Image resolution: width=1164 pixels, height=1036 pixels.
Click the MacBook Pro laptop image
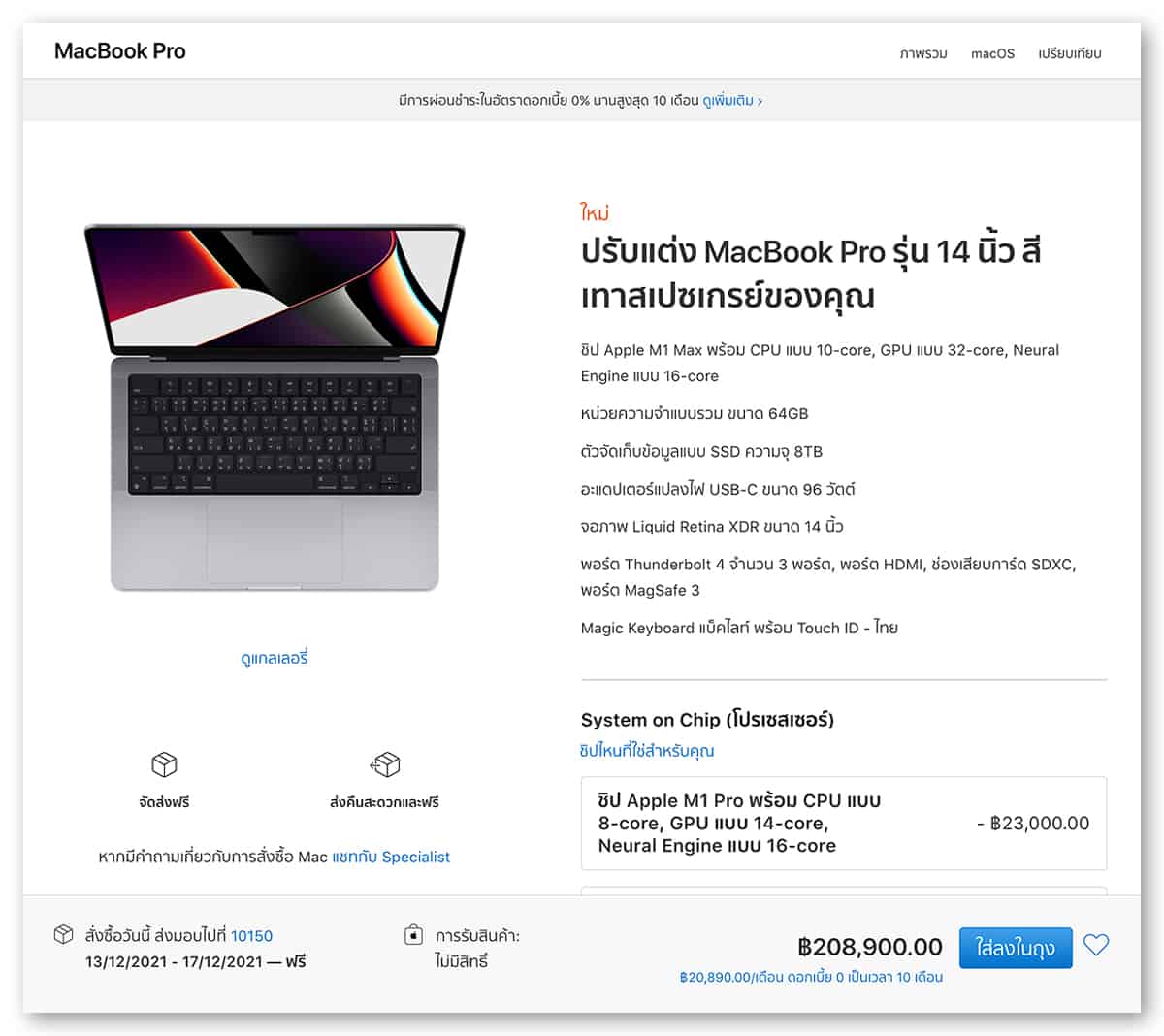[x=275, y=407]
